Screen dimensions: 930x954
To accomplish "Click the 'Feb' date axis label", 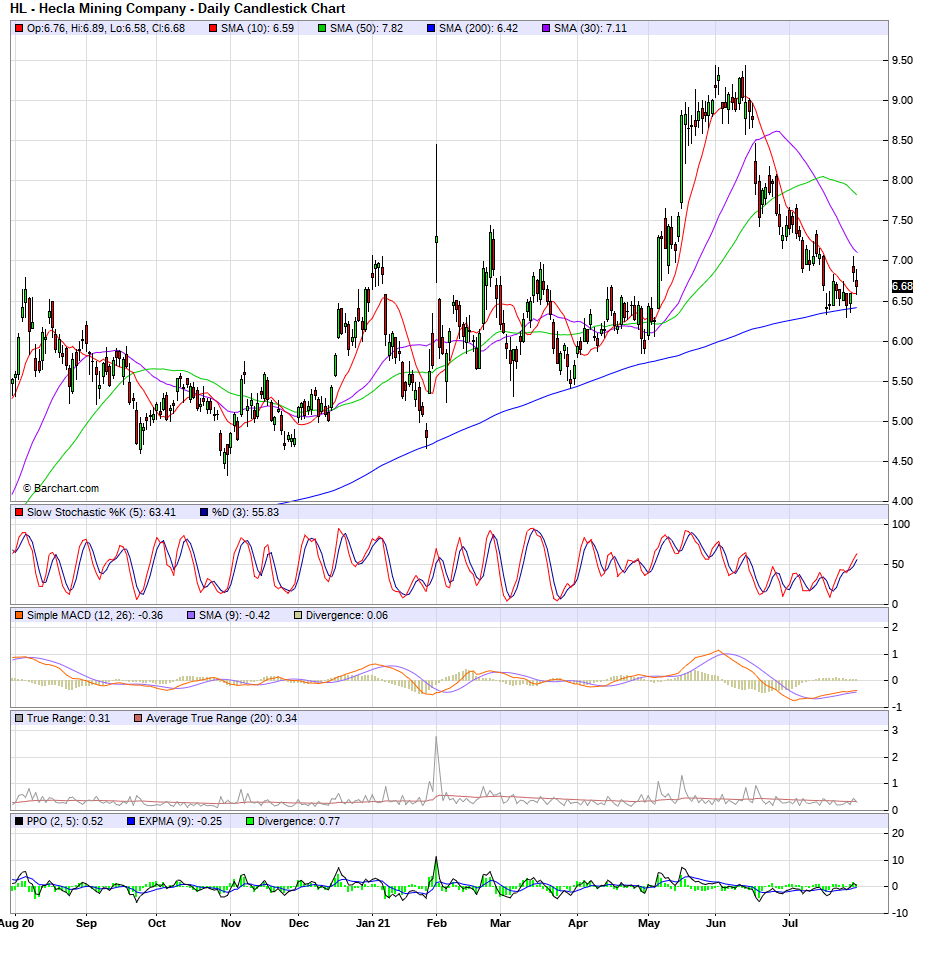I will tap(437, 923).
